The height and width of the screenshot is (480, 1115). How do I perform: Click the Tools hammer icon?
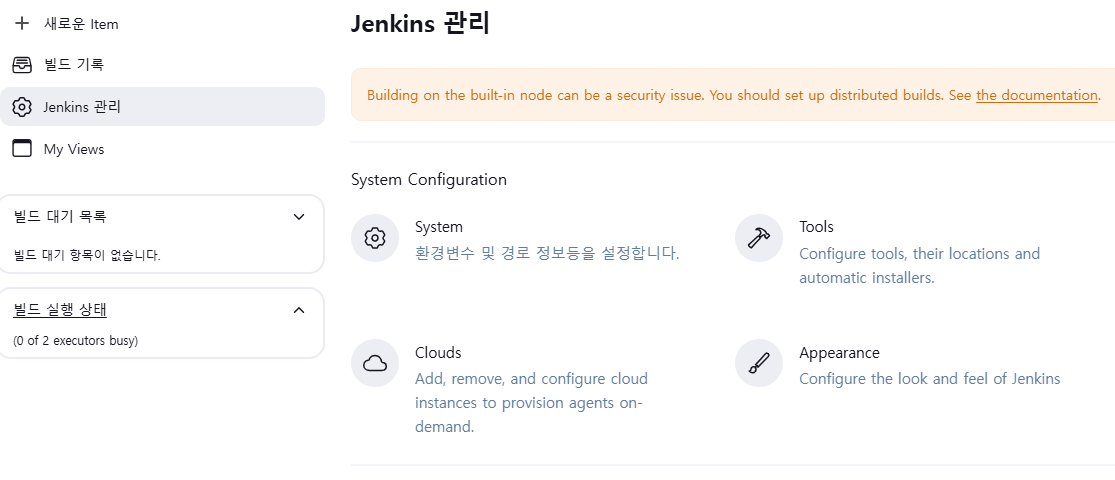759,238
